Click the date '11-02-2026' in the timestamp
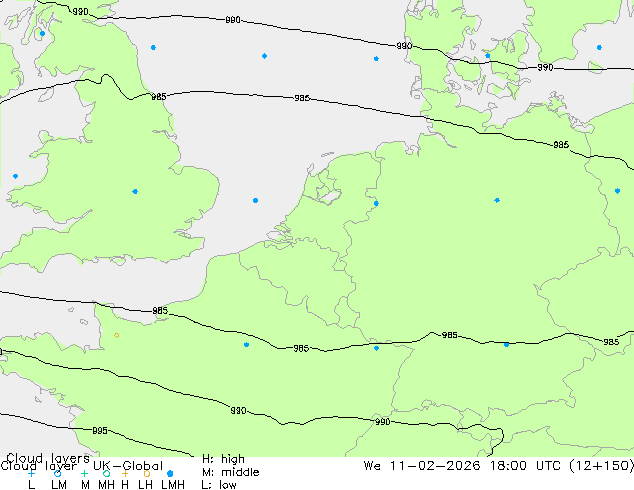The image size is (634, 490). point(435,466)
